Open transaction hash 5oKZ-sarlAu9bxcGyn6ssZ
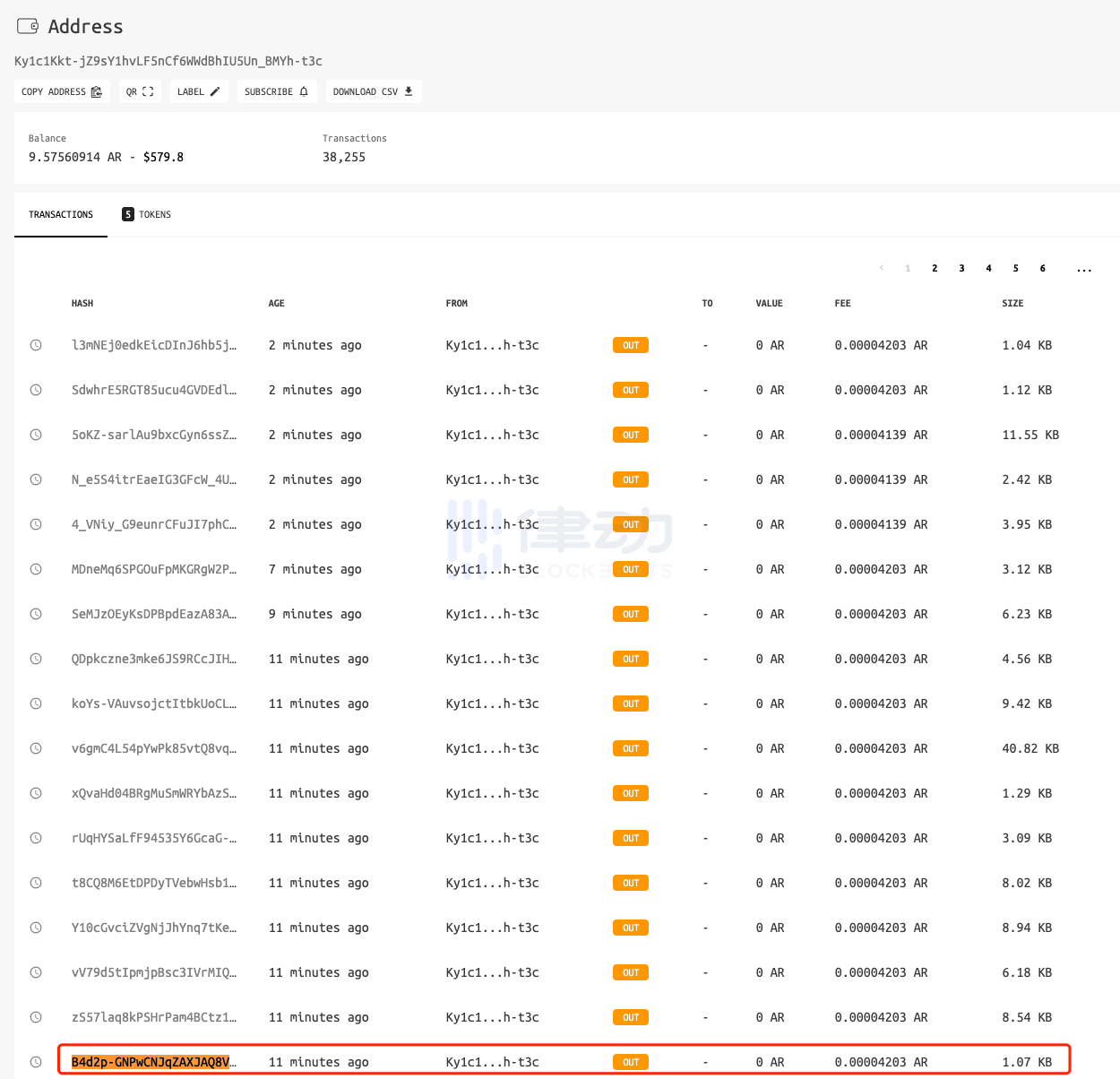 (x=153, y=435)
